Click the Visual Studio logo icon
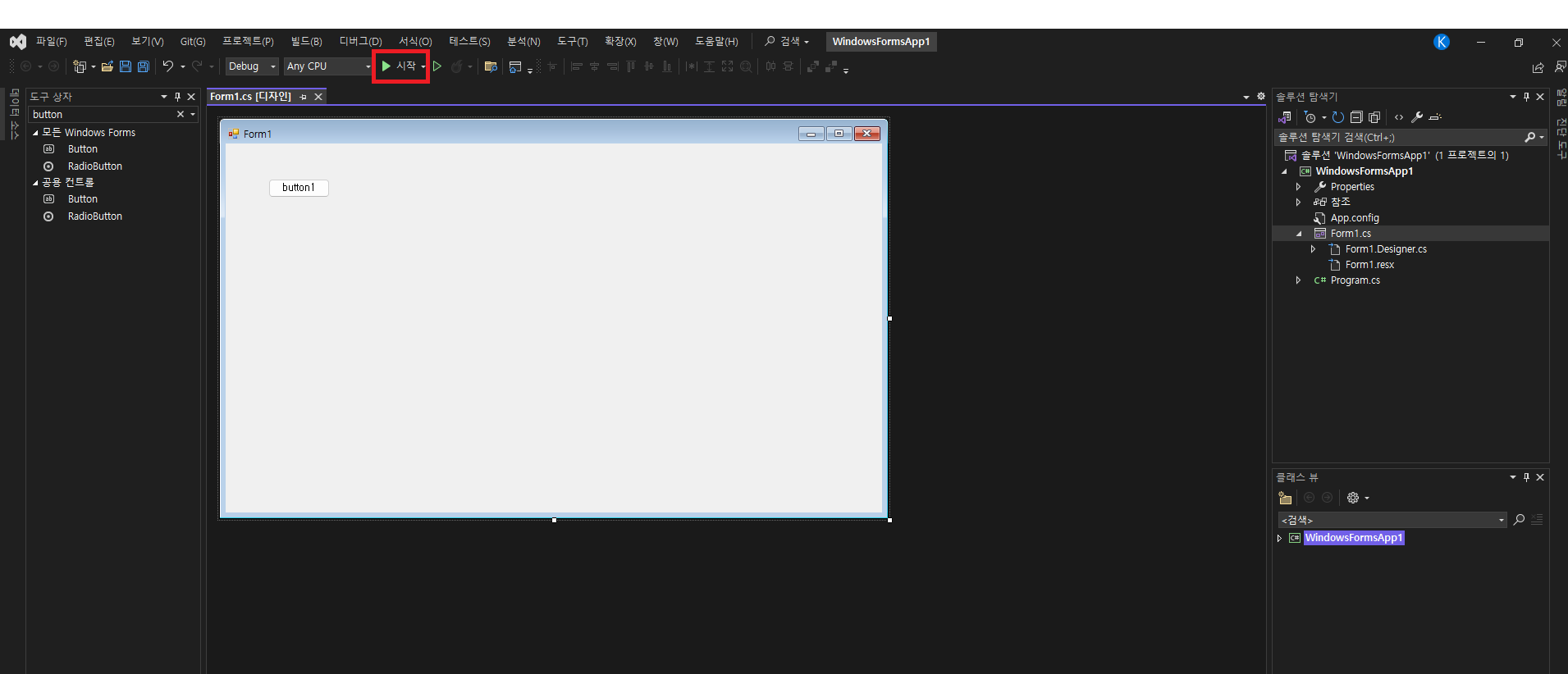Viewport: 1568px width, 674px height. point(18,42)
